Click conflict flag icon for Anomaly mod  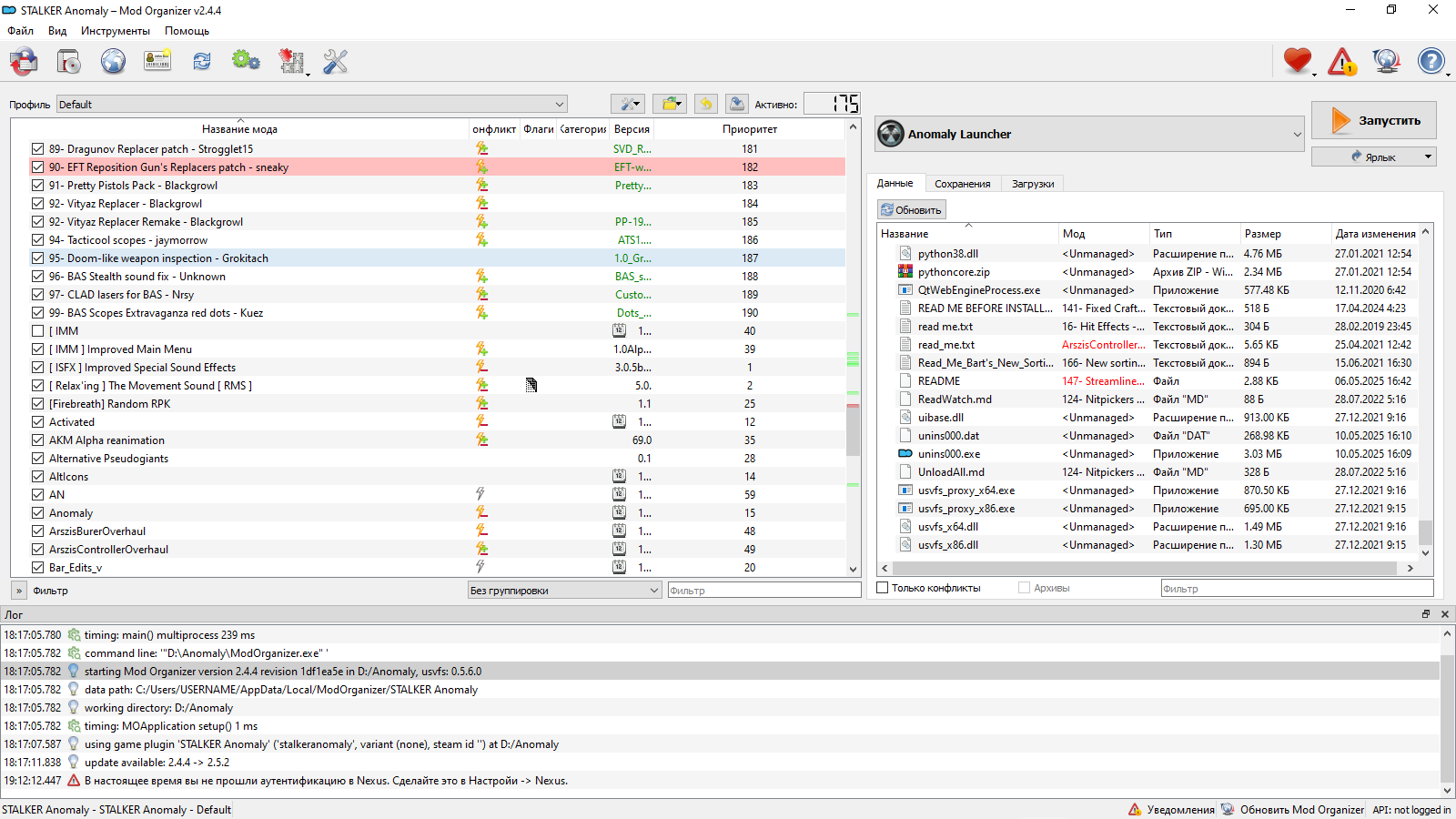pyautogui.click(x=481, y=512)
